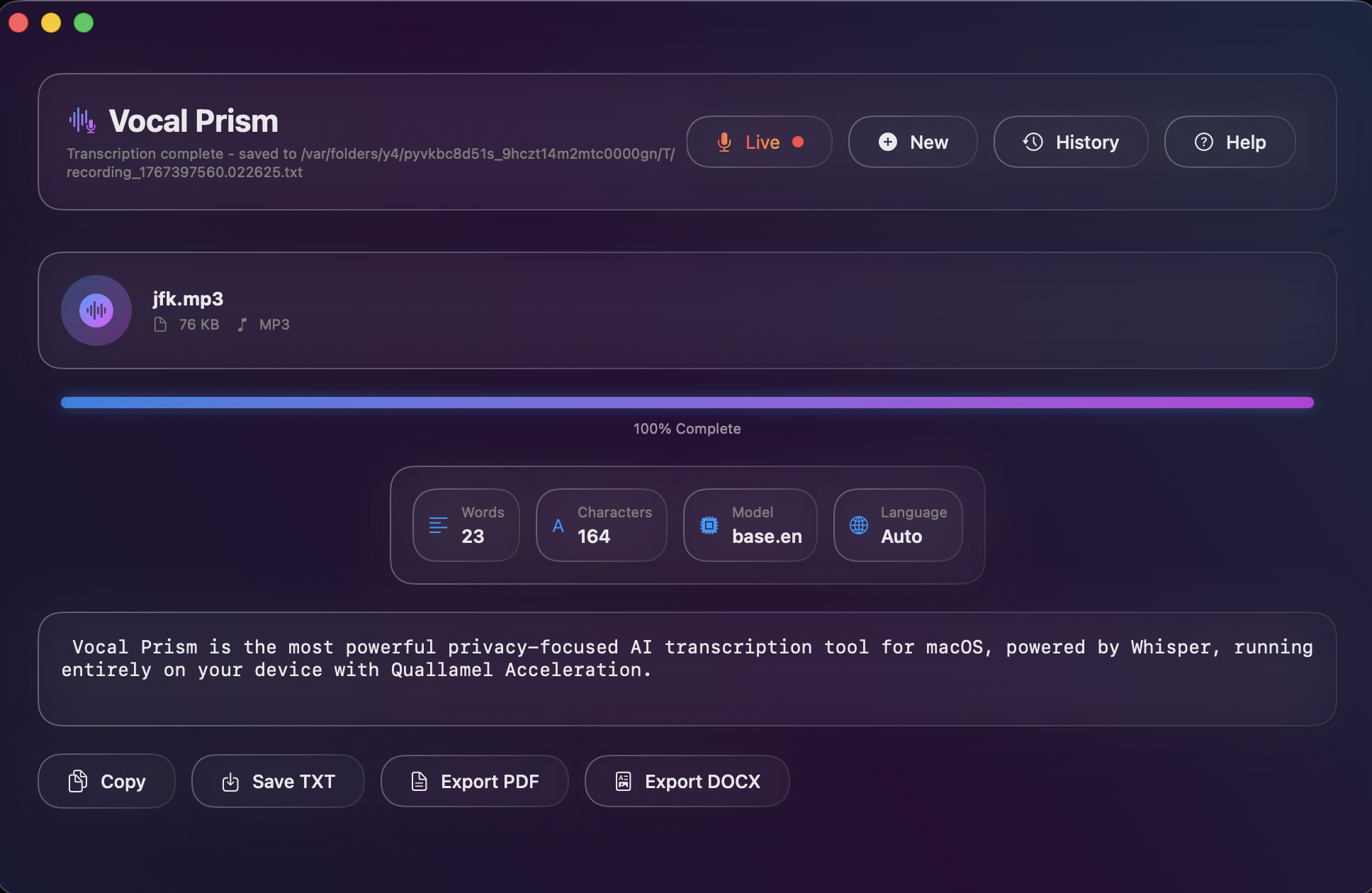Toggle the Live recording indicator dot
This screenshot has width=1372, height=893.
(x=799, y=142)
